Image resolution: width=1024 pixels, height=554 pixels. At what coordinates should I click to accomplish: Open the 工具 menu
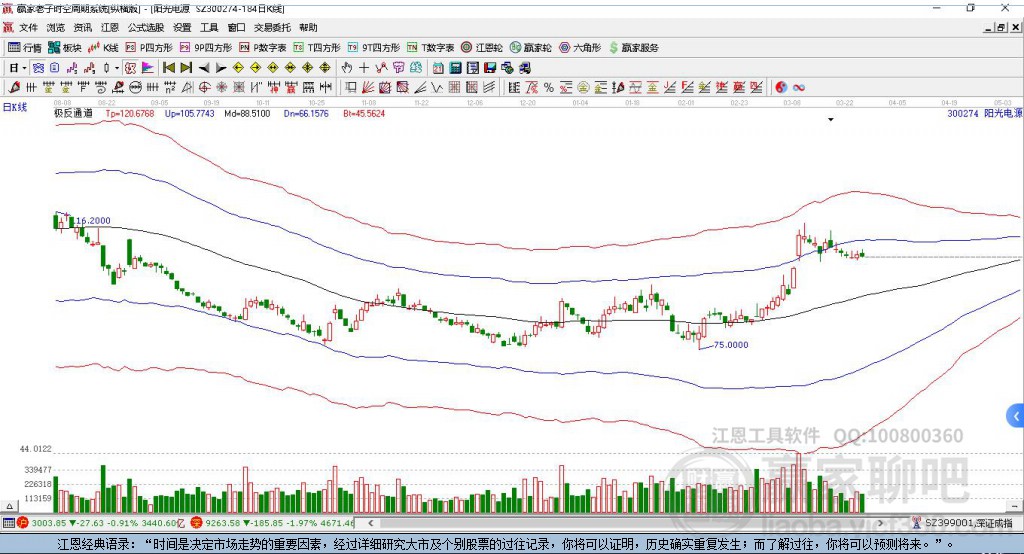click(209, 27)
